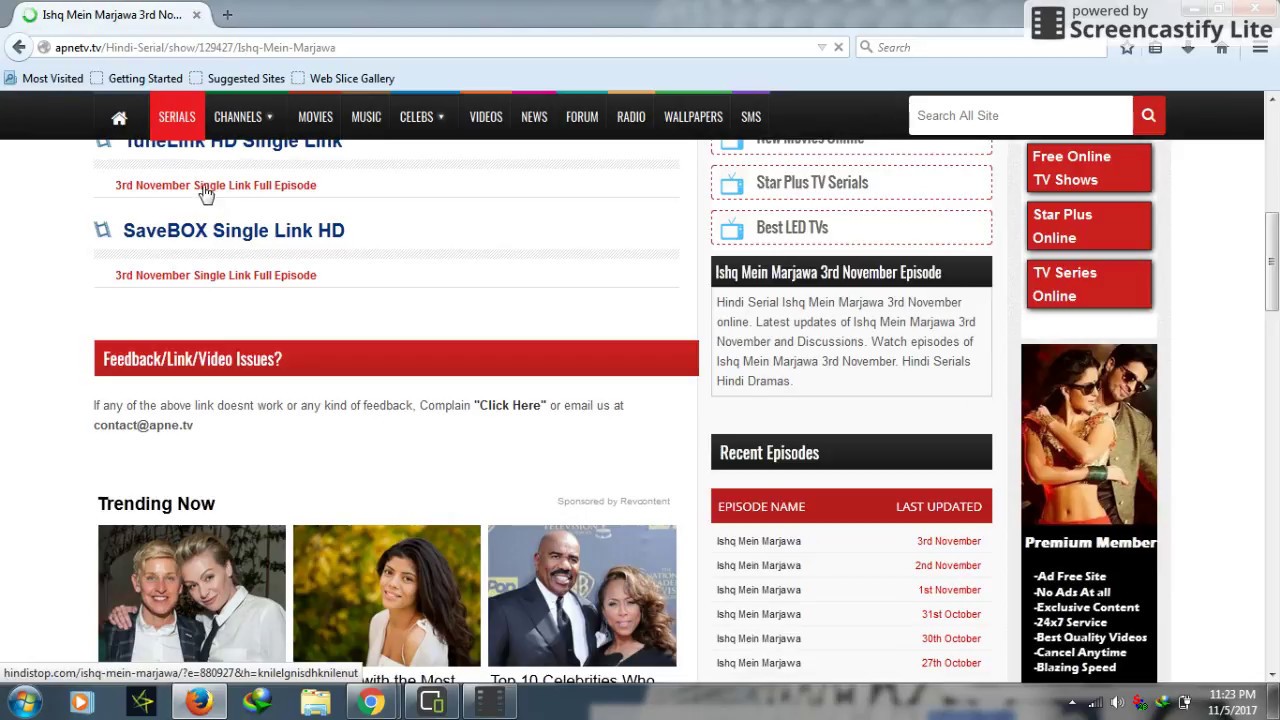
Task: Open the WALLPAPERS menu item
Action: point(693,117)
